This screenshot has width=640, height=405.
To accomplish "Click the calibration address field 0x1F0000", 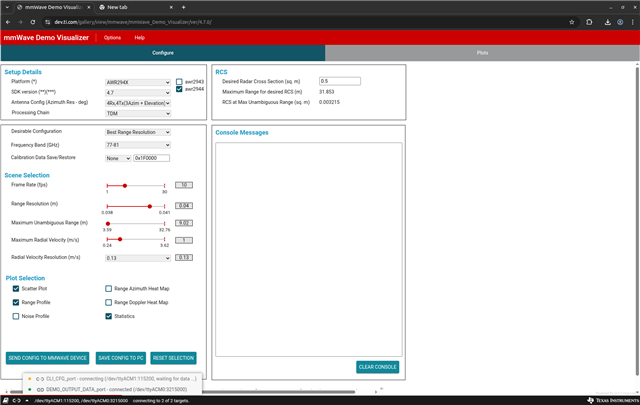I will point(151,158).
